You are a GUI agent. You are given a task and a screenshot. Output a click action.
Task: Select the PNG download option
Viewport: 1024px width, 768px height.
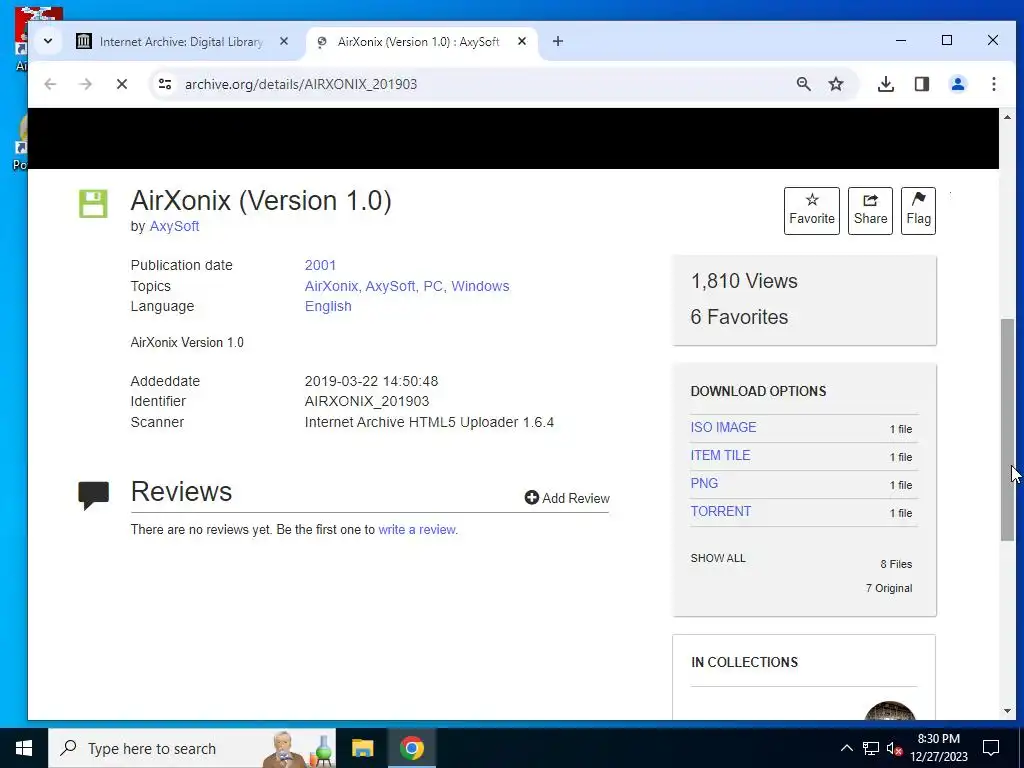point(704,483)
